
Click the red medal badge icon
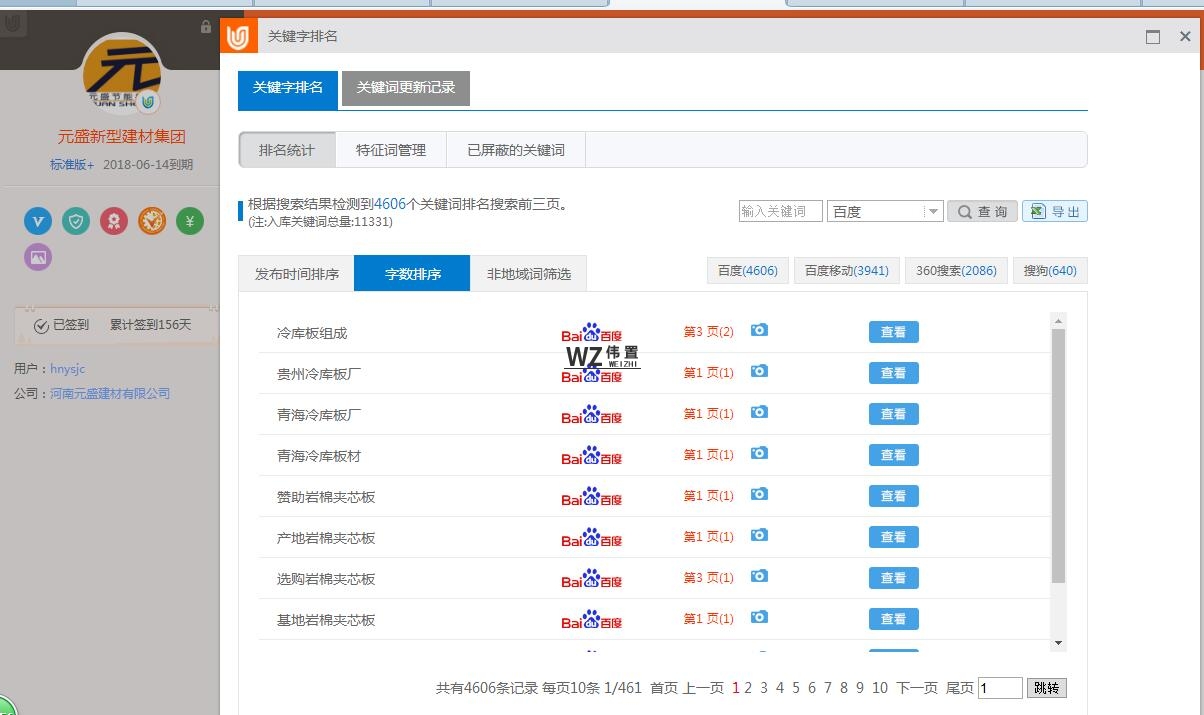click(114, 221)
